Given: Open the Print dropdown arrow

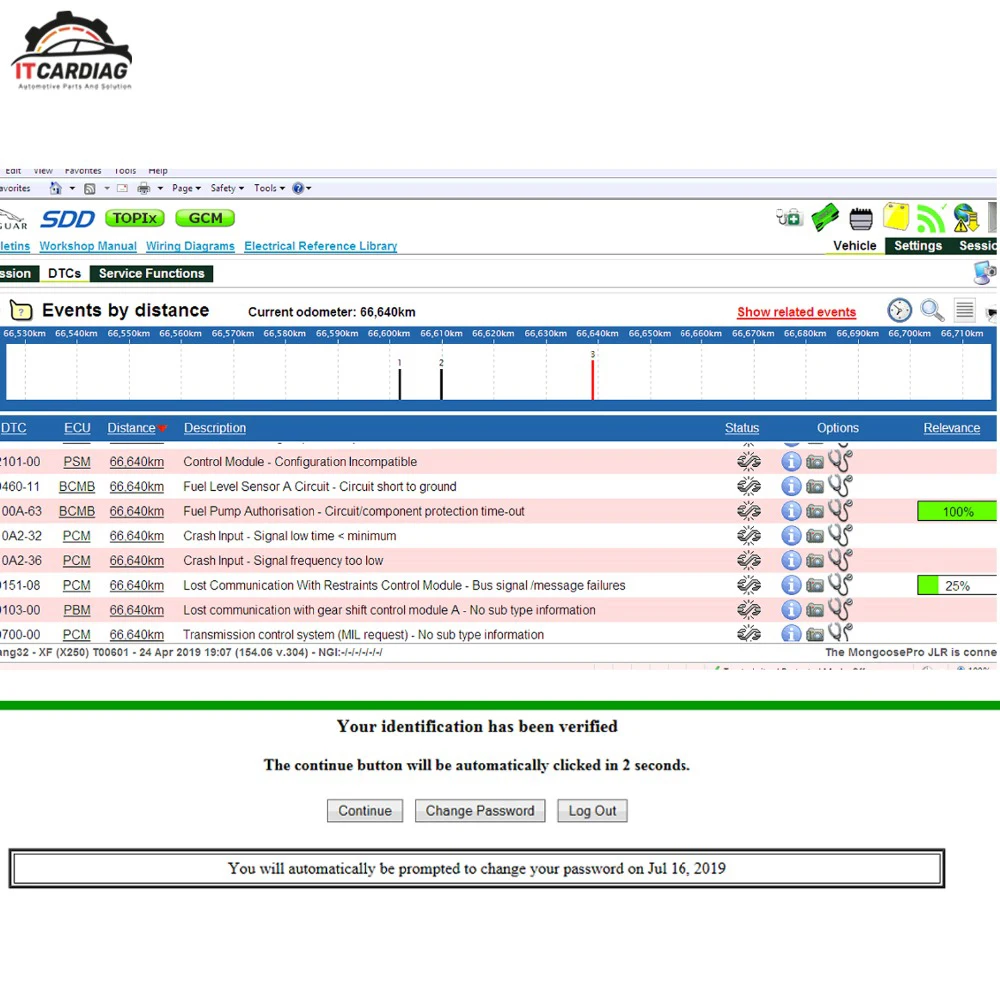Looking at the screenshot, I should point(160,188).
